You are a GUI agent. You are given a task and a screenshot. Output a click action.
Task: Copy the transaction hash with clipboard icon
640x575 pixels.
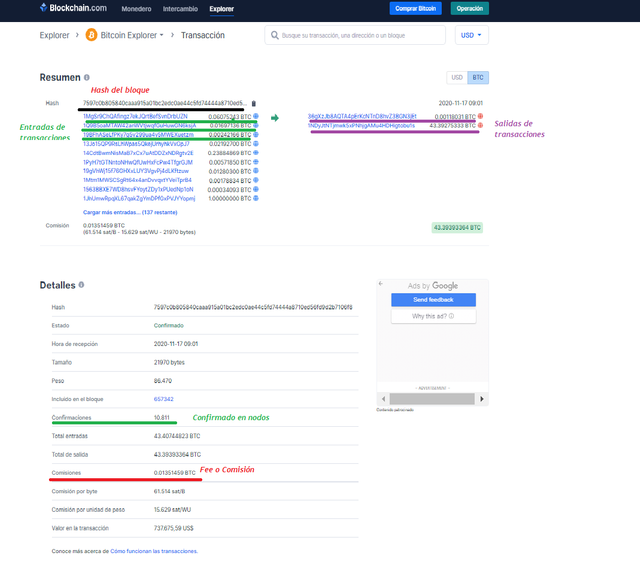click(x=253, y=103)
